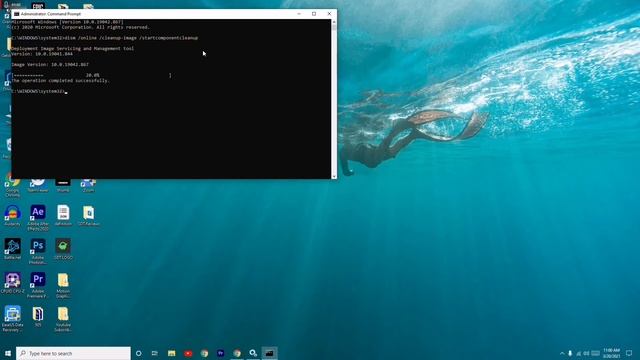The height and width of the screenshot is (360, 640).
Task: Open Adobe Photoshop desktop shortcut
Action: tap(38, 251)
